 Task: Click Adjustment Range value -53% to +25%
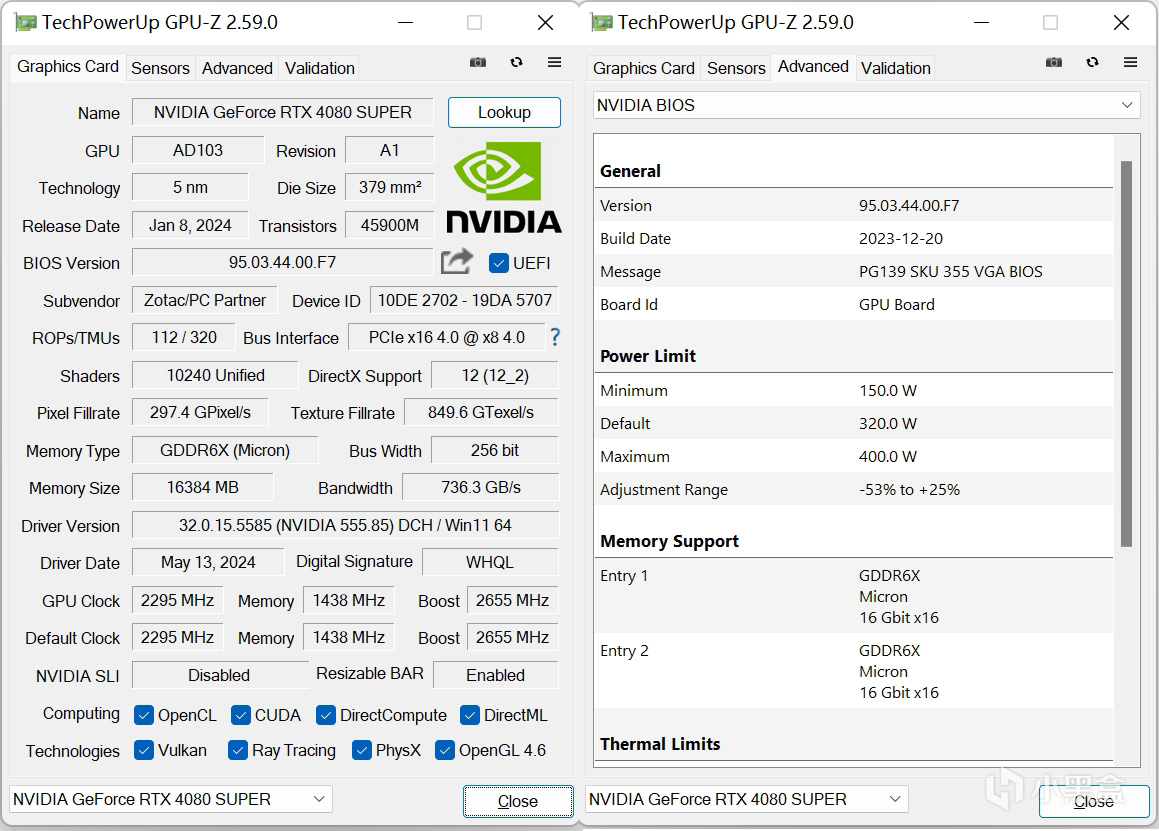tap(909, 489)
